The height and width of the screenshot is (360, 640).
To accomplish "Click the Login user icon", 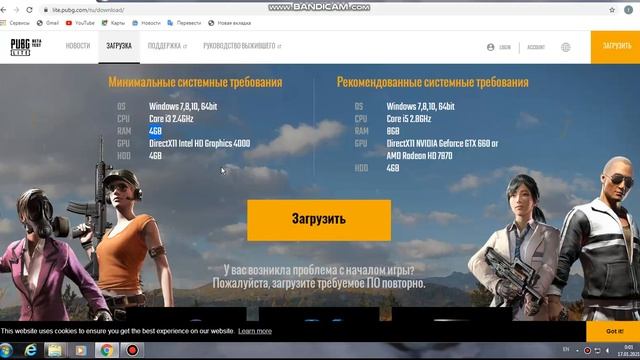I will point(491,47).
